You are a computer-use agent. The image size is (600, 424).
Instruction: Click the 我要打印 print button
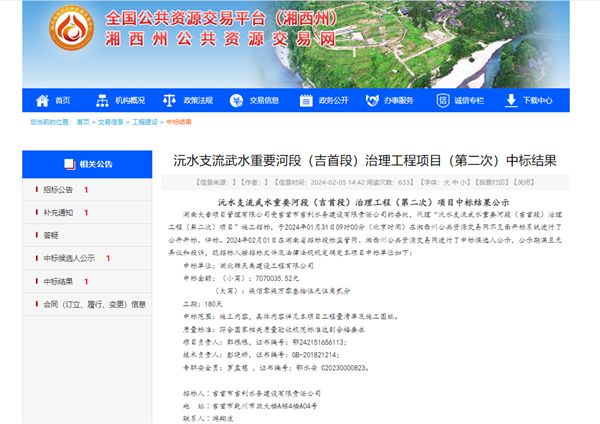[x=526, y=183]
